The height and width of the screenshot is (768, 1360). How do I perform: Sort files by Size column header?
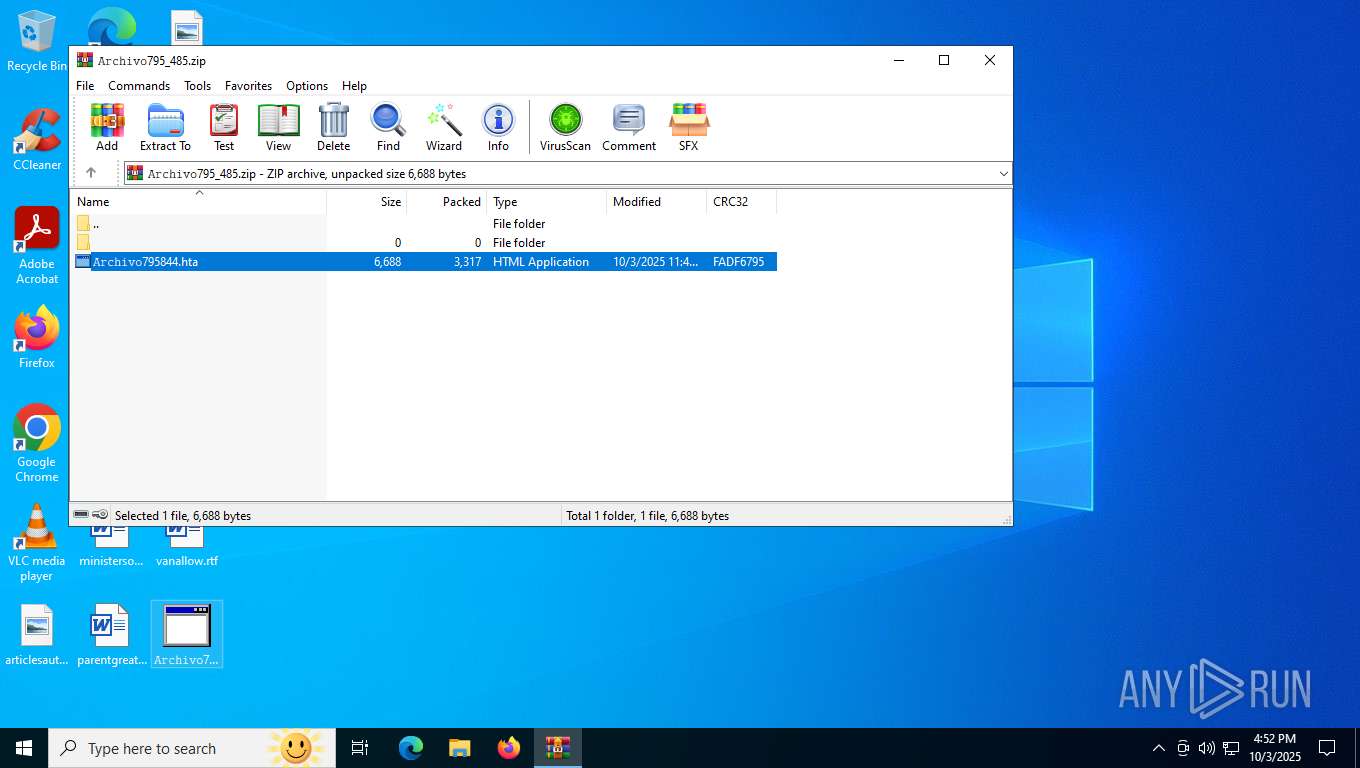click(x=367, y=202)
